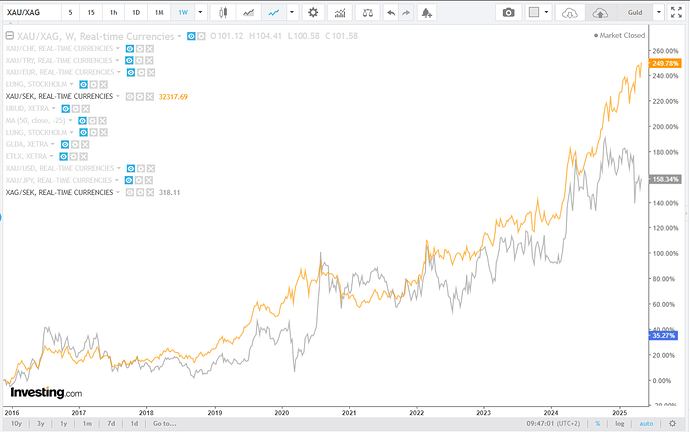Set the range to 10y
The width and height of the screenshot is (690, 432).
point(14,424)
